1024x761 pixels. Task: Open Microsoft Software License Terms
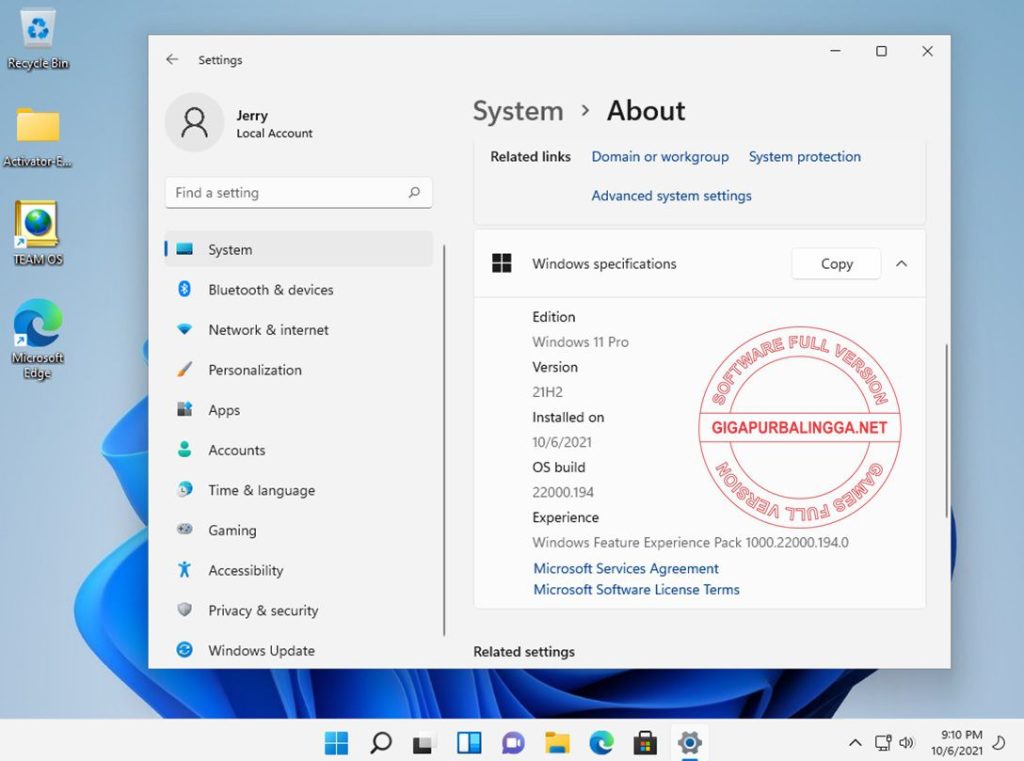point(636,589)
